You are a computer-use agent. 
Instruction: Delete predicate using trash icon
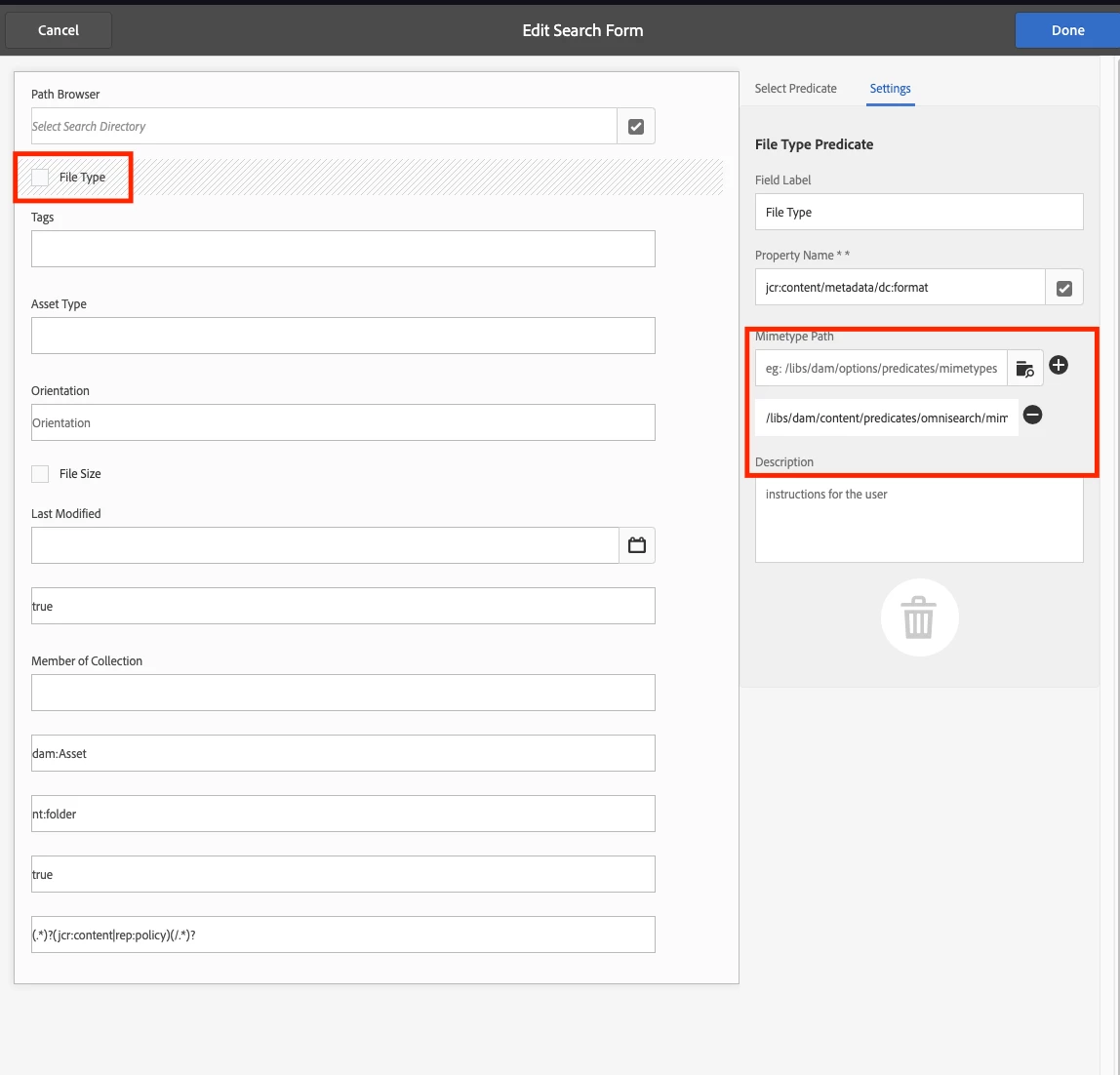click(919, 617)
